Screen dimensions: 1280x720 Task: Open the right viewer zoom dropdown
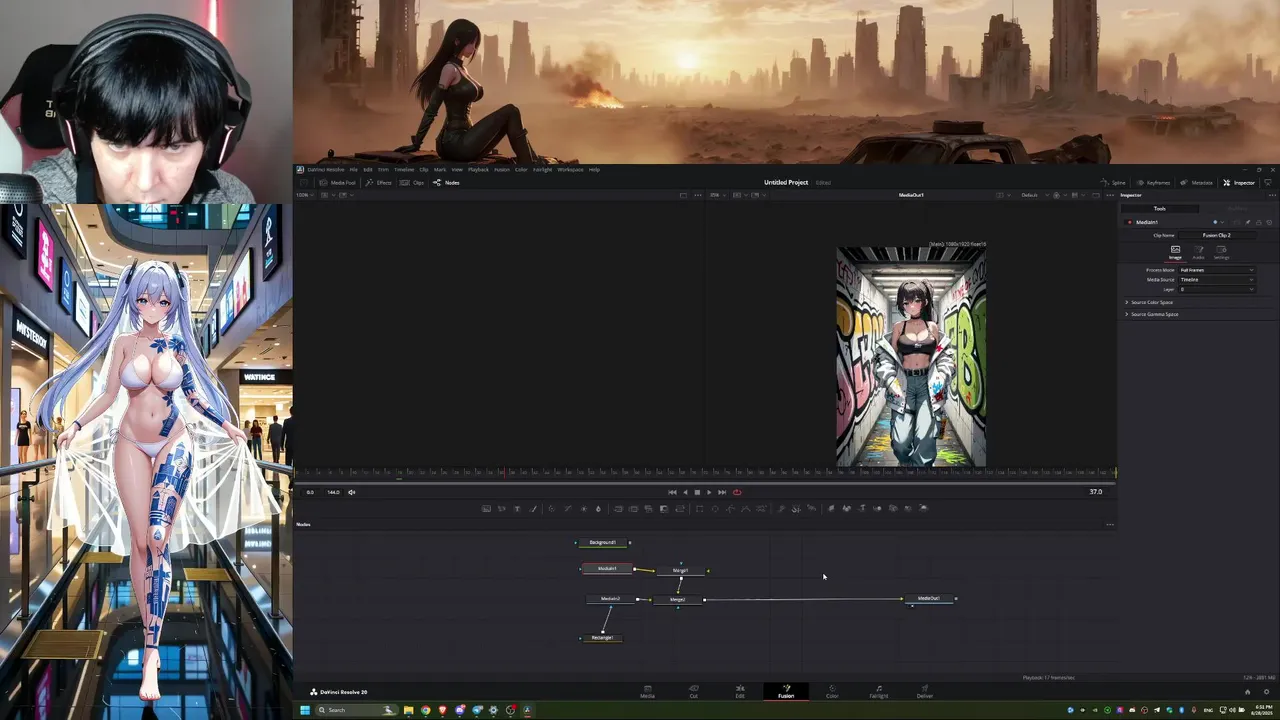716,195
